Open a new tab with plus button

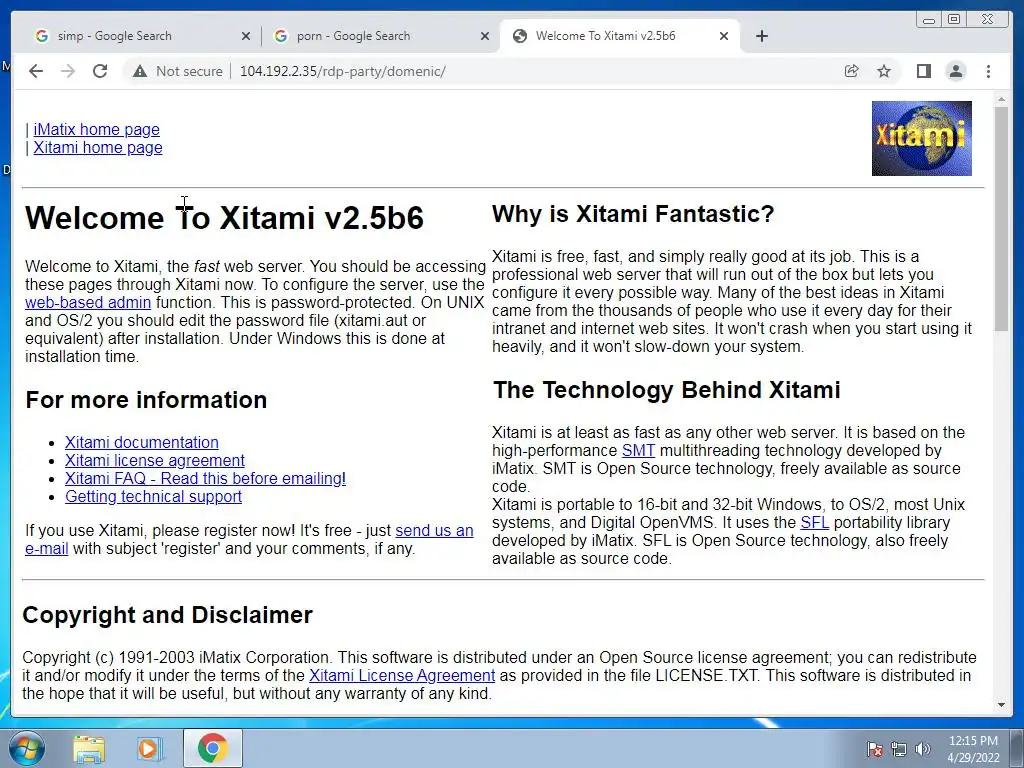pos(761,36)
